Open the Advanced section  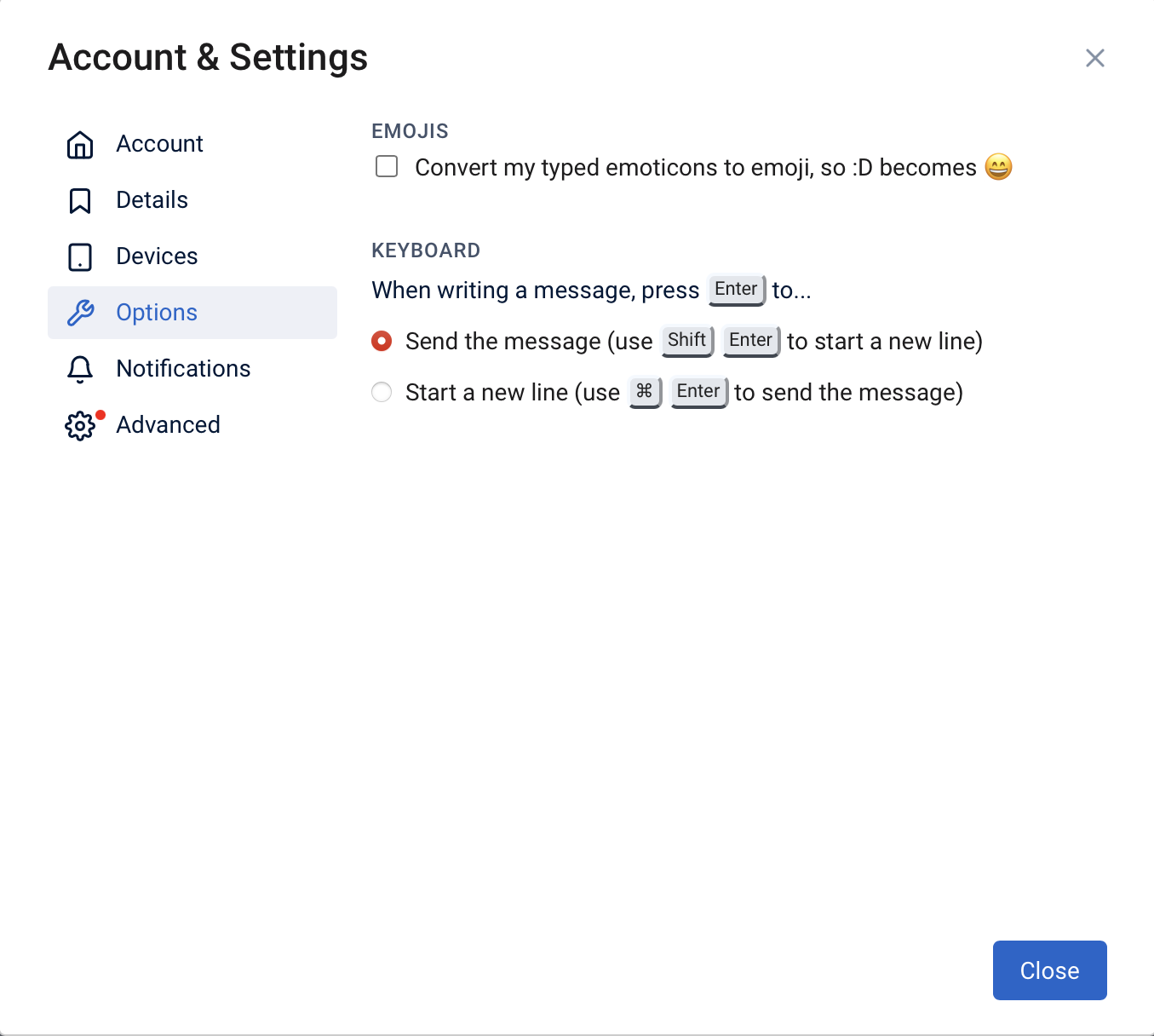pyautogui.click(x=168, y=425)
